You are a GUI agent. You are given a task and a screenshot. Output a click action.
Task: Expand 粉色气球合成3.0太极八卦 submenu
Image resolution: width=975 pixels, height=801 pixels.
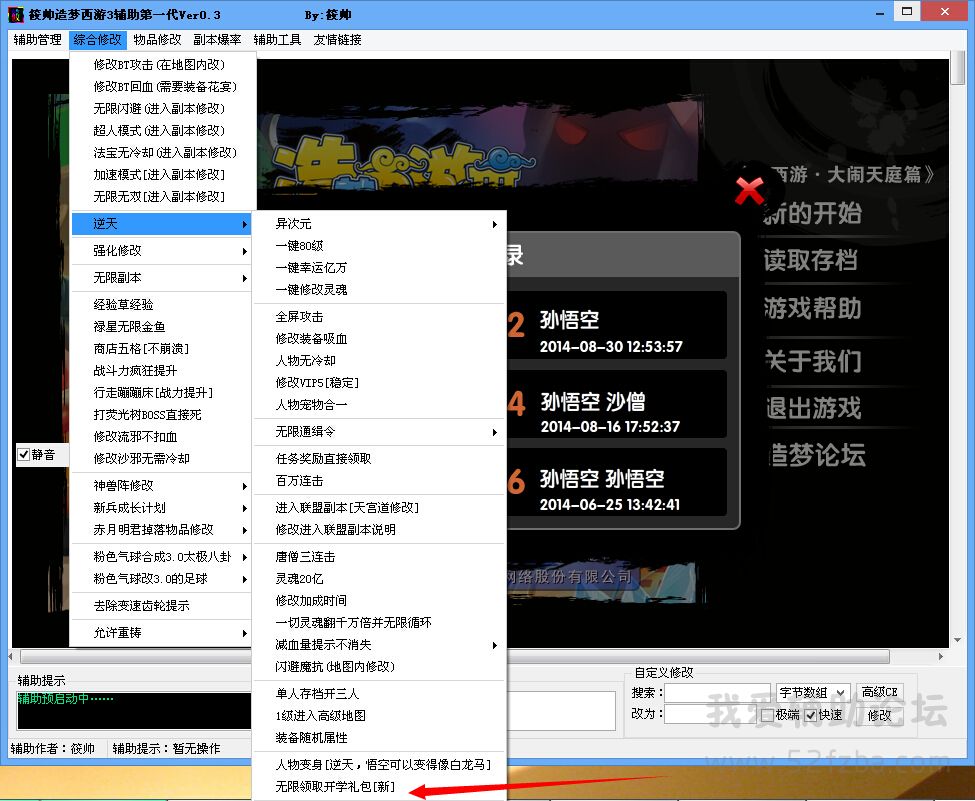coord(161,557)
